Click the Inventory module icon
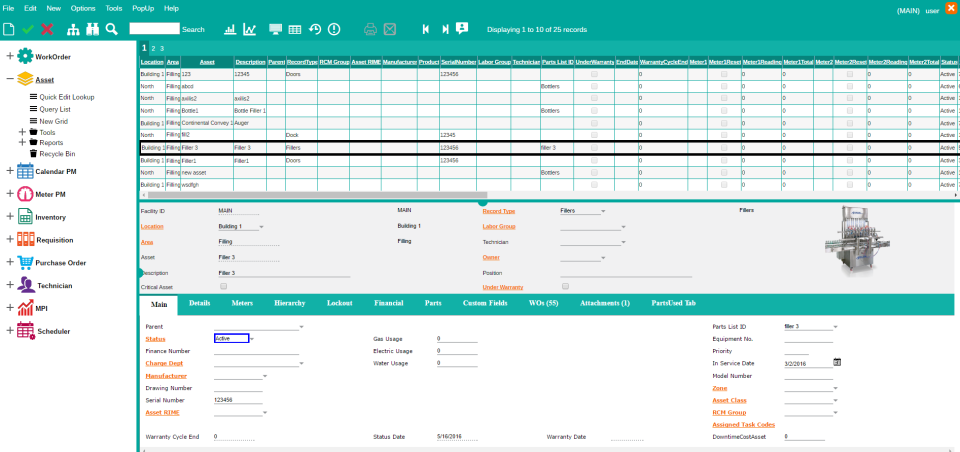Screen dimensions: 960x452 point(25,216)
